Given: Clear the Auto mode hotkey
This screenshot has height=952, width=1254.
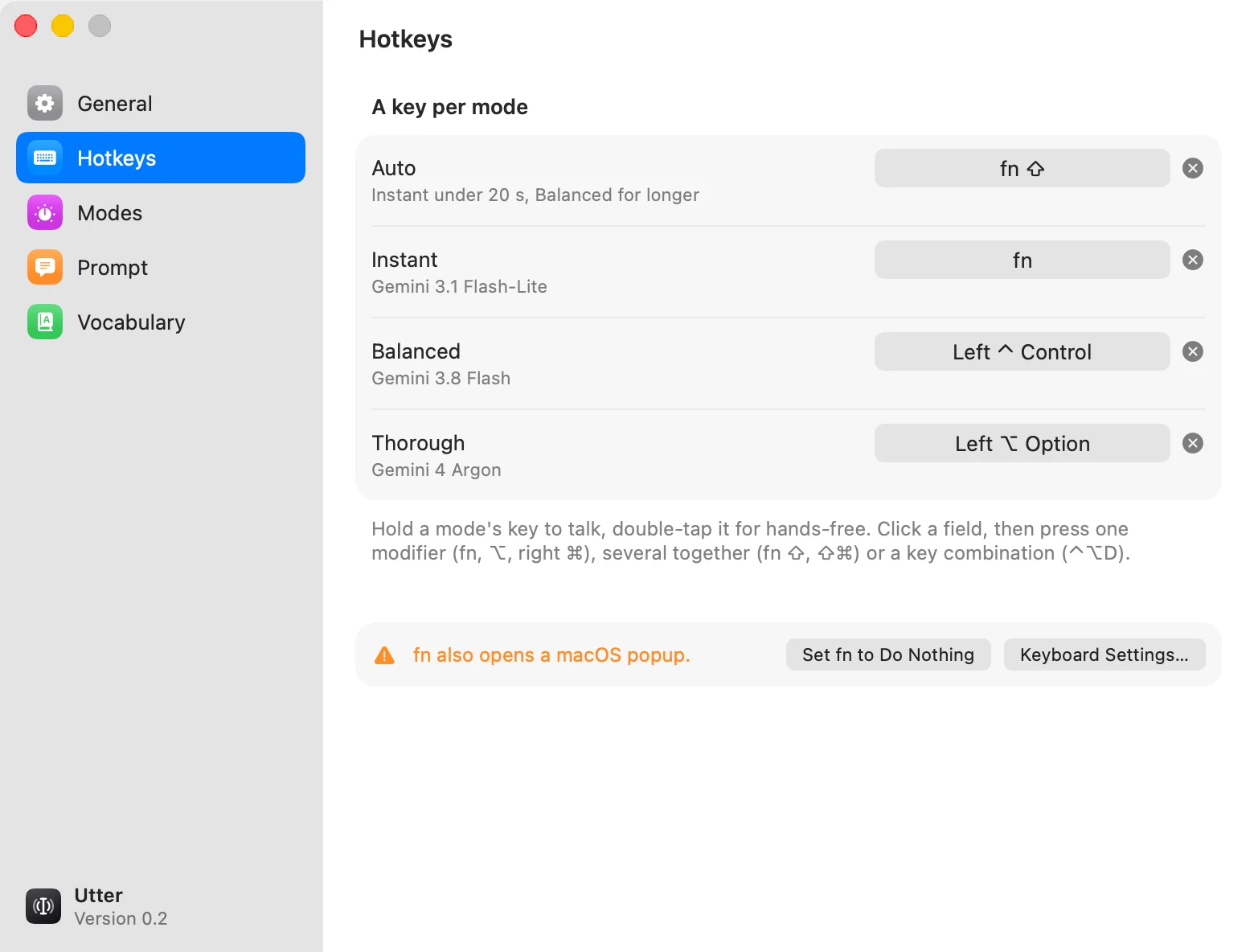Looking at the screenshot, I should pos(1193,168).
